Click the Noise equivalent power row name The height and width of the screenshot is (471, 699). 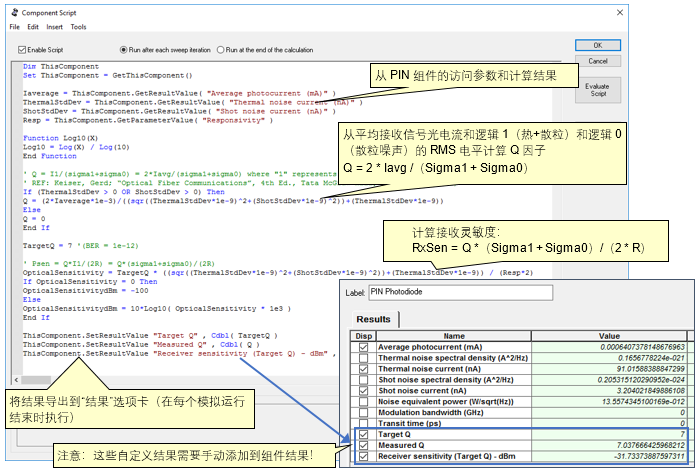click(x=446, y=401)
